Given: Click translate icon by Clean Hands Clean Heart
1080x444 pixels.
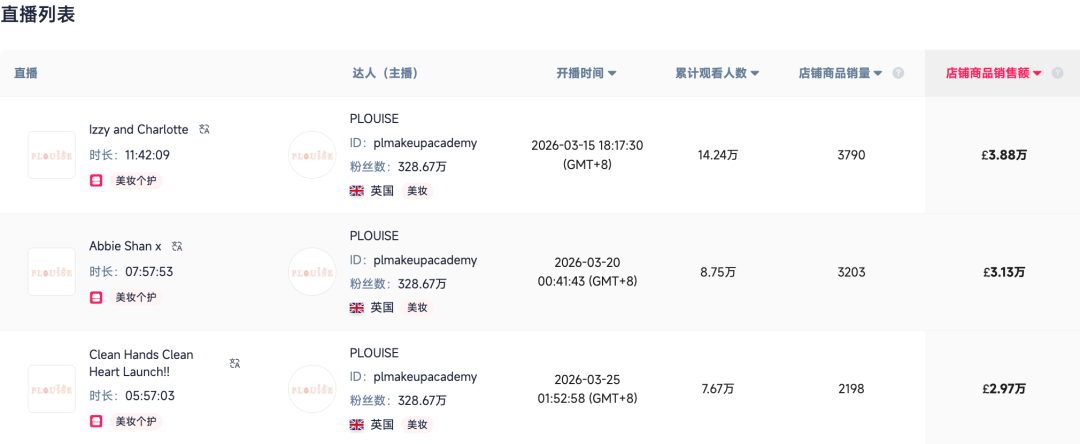Looking at the screenshot, I should point(234,363).
